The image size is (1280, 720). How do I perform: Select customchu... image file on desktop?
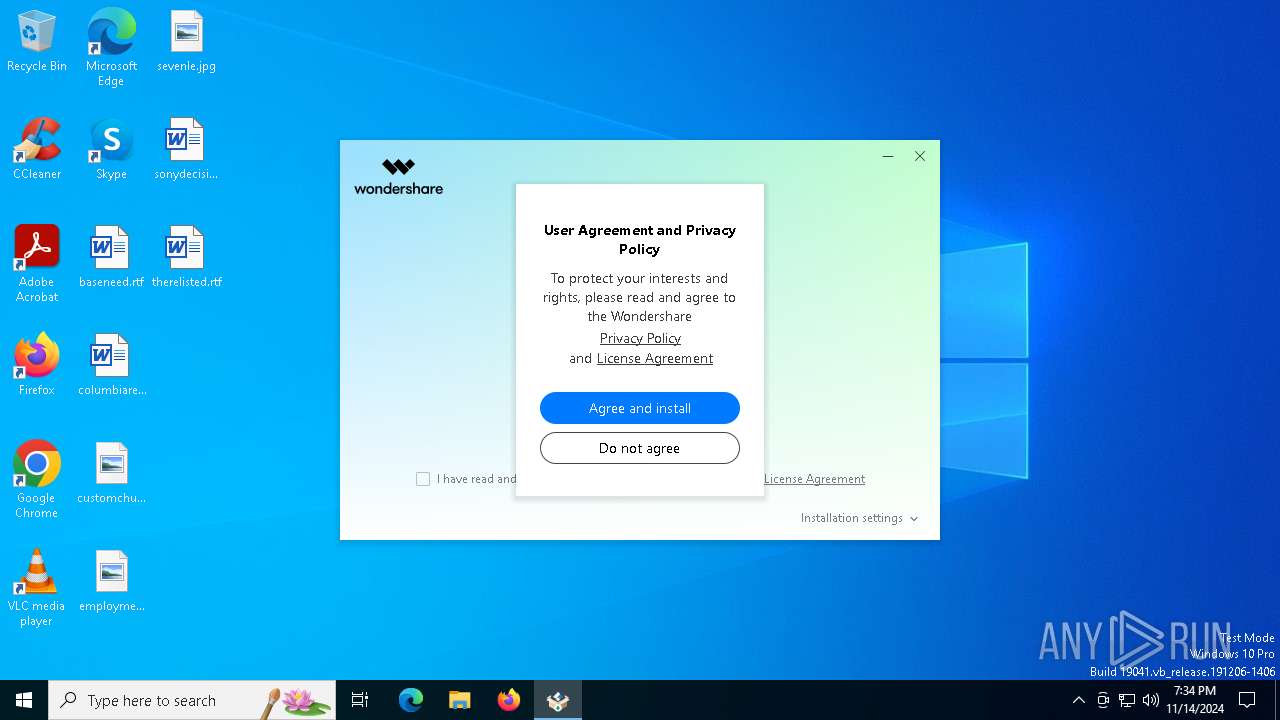(111, 473)
